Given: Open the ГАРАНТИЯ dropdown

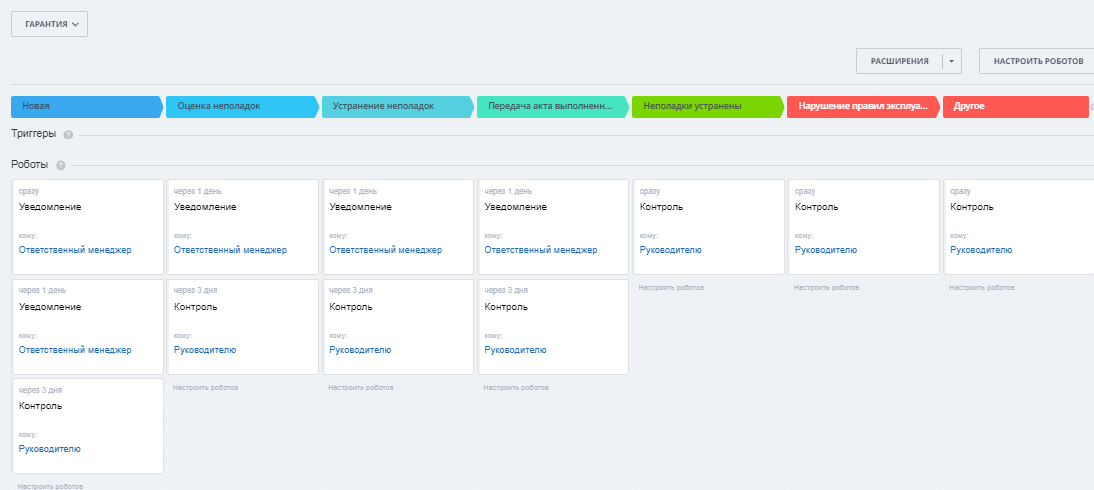Looking at the screenshot, I should pos(50,23).
